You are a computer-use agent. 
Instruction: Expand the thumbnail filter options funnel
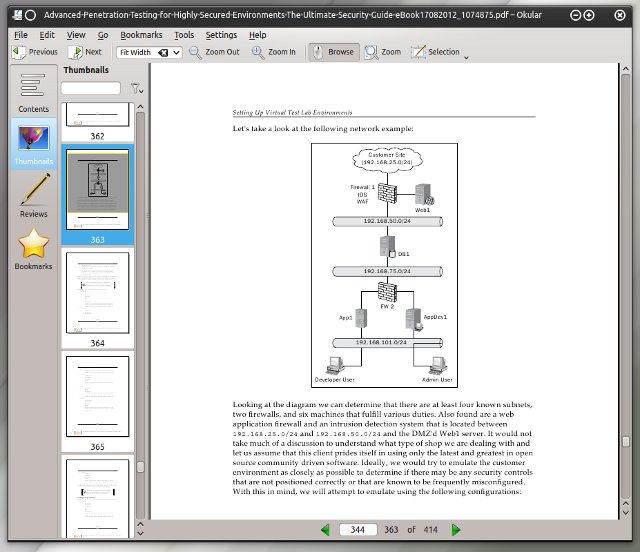click(136, 89)
